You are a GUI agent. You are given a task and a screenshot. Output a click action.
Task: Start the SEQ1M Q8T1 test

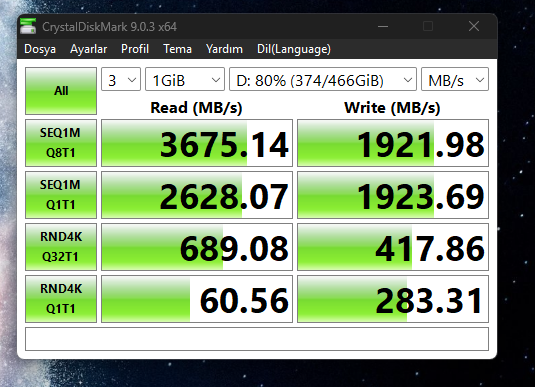pos(61,143)
